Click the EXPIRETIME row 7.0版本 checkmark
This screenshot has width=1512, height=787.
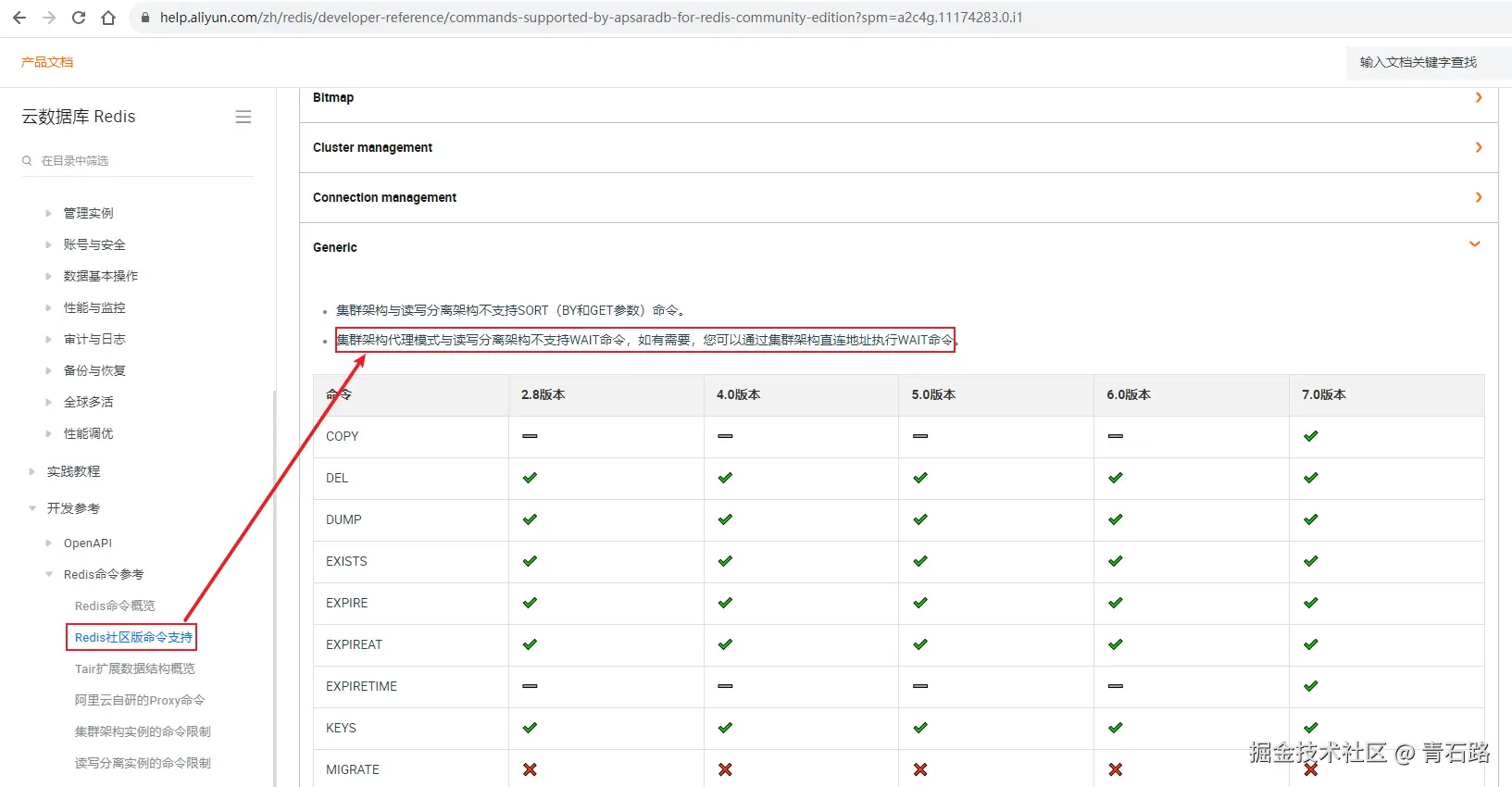click(x=1310, y=686)
